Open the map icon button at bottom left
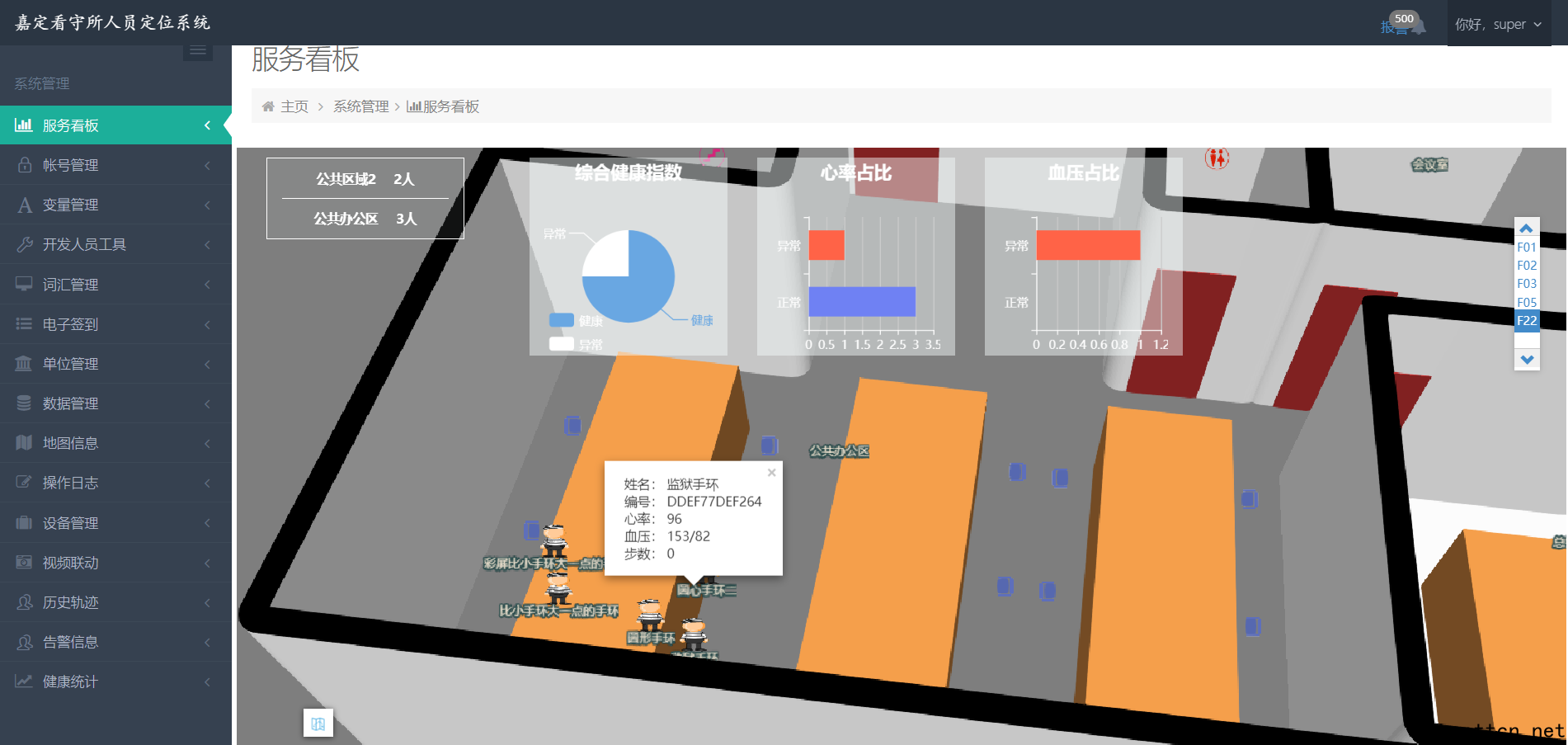The width and height of the screenshot is (1568, 745). (x=318, y=724)
